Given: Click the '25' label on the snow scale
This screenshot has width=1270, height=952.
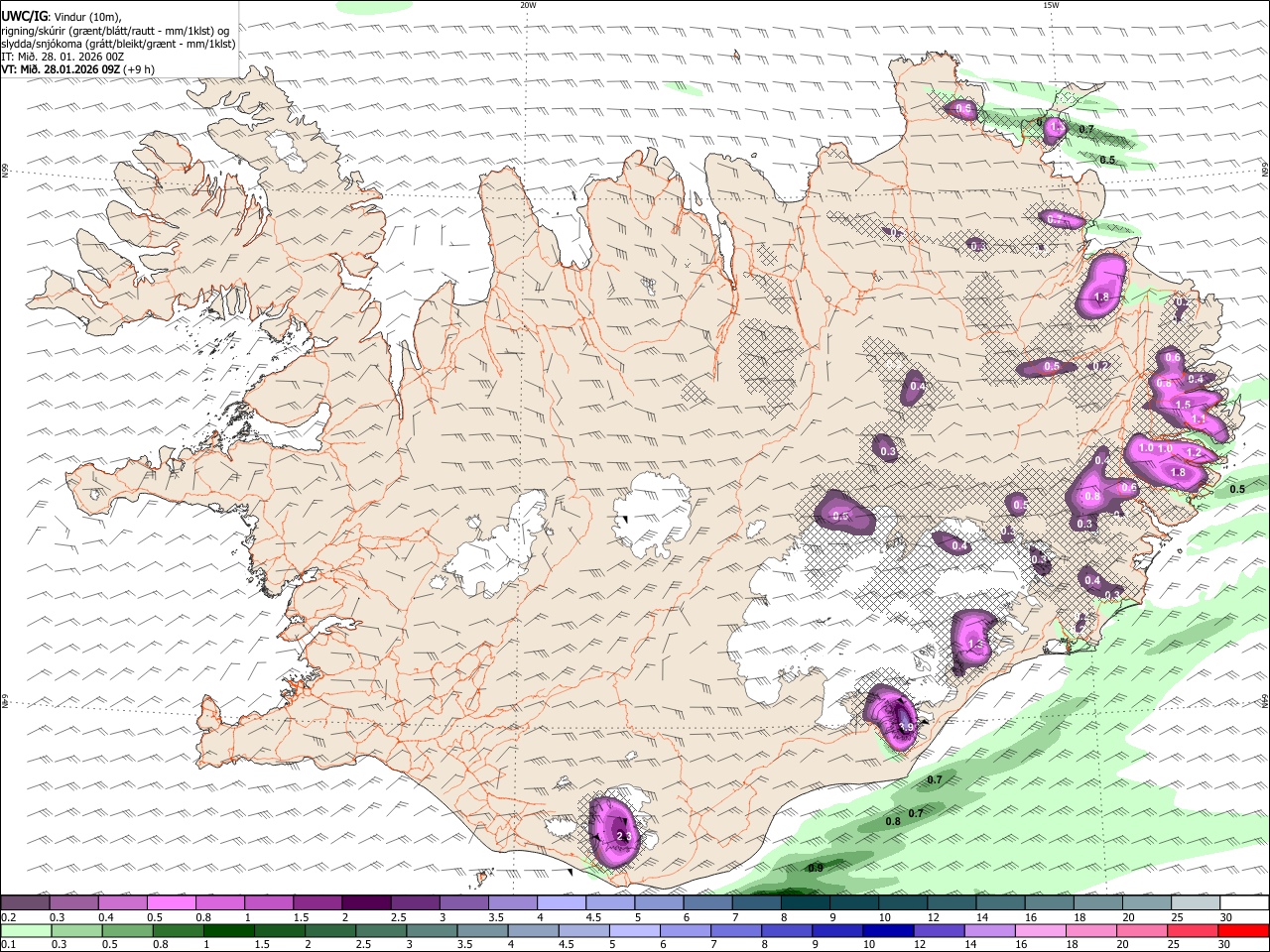Looking at the screenshot, I should tap(1178, 917).
